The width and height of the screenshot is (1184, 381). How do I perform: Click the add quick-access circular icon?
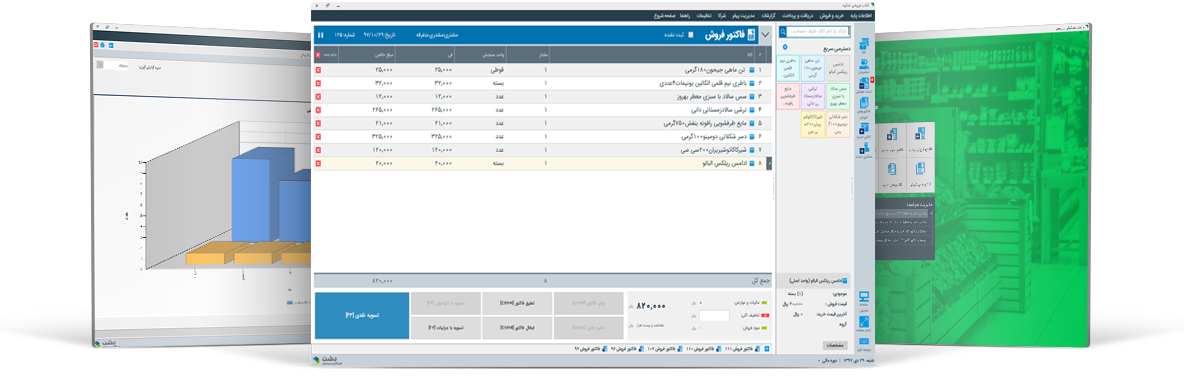(x=785, y=47)
